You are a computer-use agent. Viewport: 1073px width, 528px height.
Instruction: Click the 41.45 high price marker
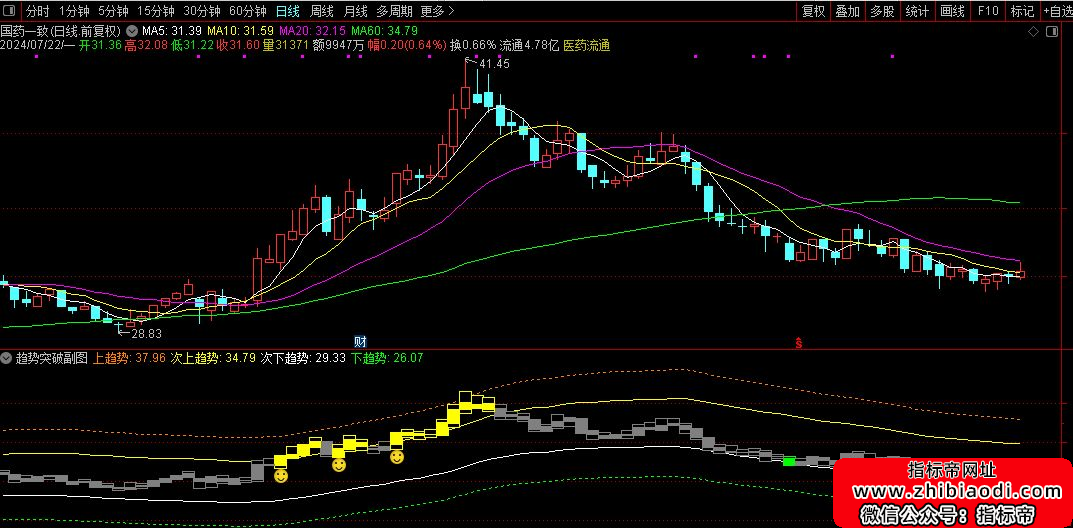coord(493,64)
